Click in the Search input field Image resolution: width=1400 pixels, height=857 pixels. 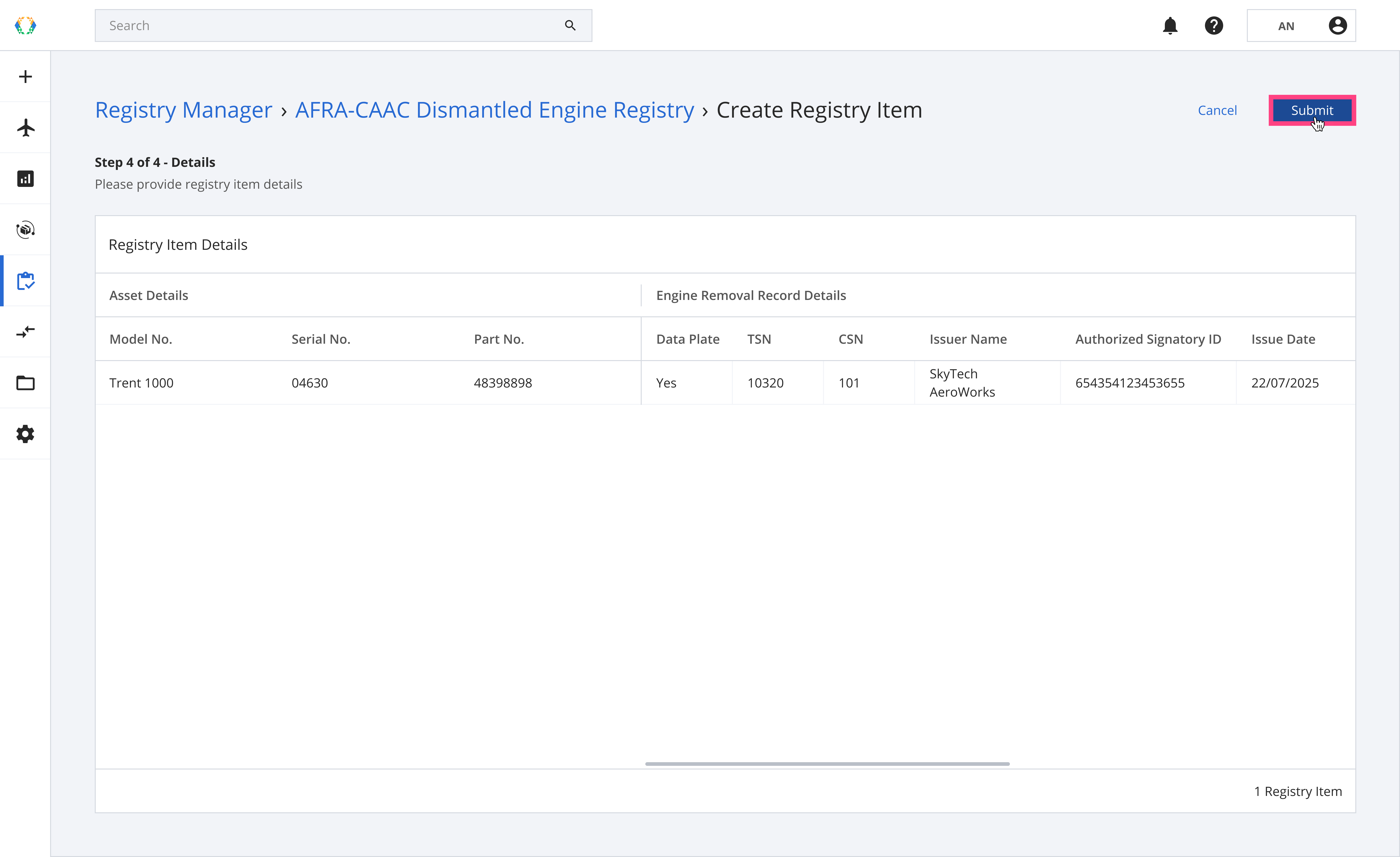click(329, 26)
